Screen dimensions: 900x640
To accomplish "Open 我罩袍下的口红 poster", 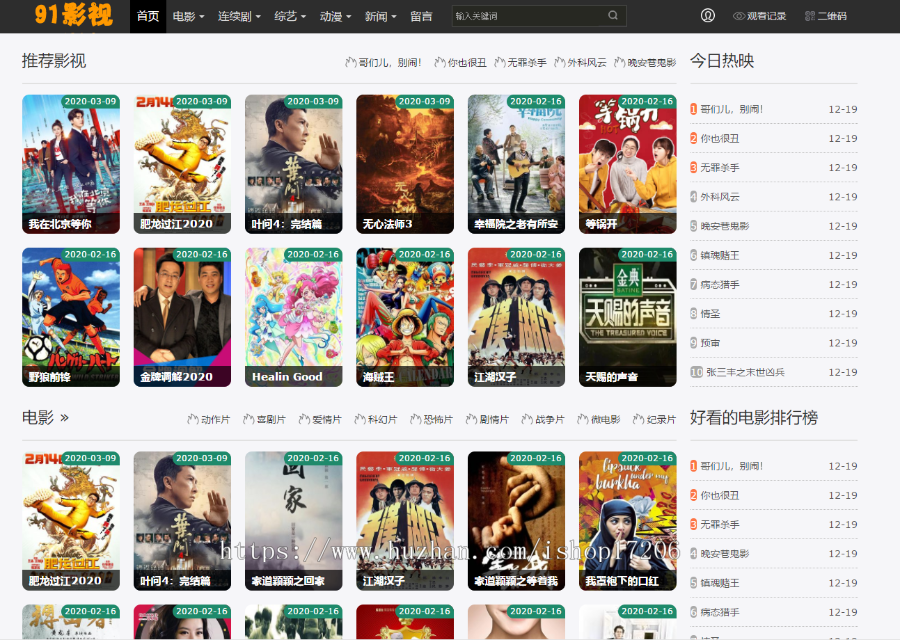I will [627, 521].
